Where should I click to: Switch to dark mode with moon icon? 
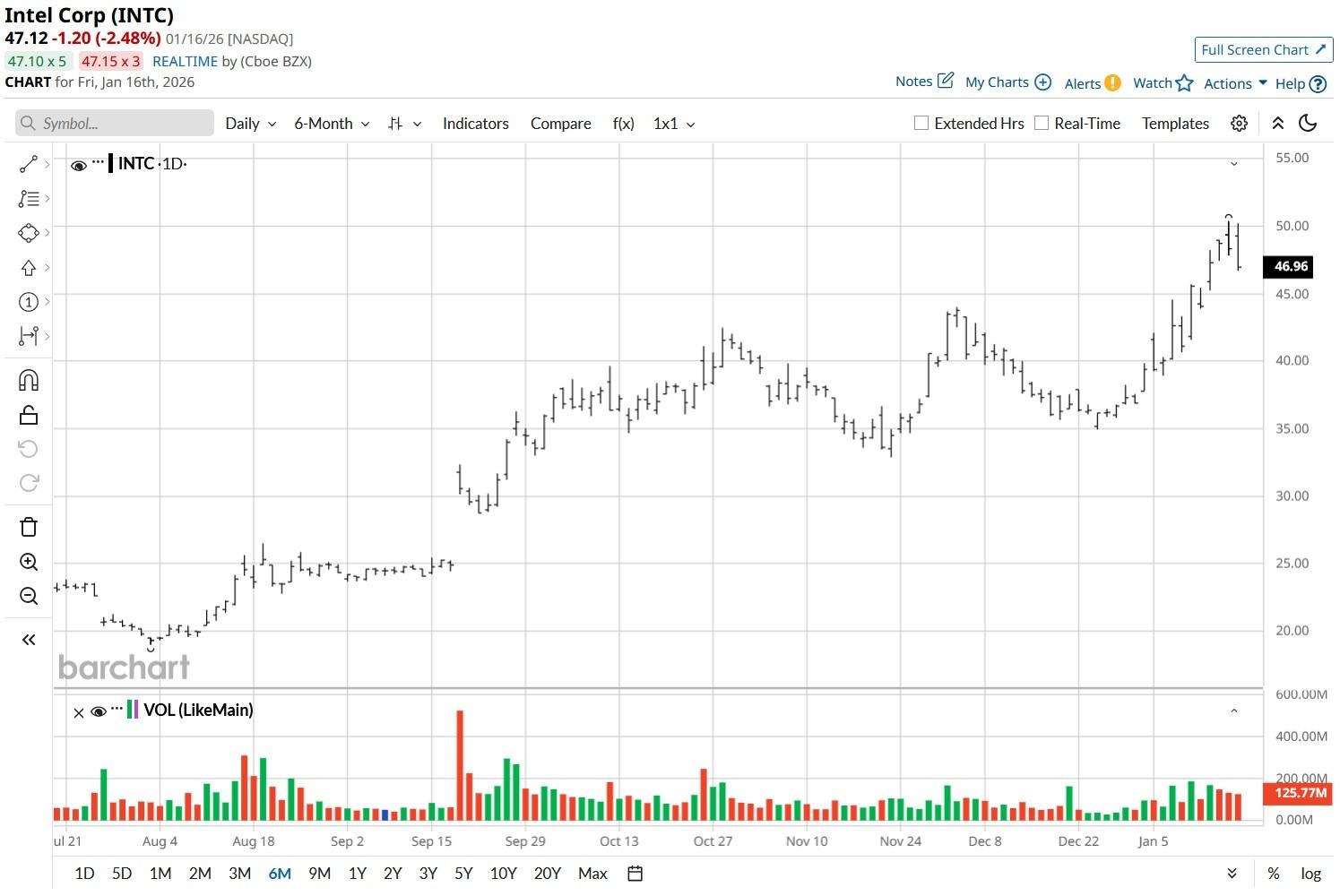click(x=1308, y=124)
